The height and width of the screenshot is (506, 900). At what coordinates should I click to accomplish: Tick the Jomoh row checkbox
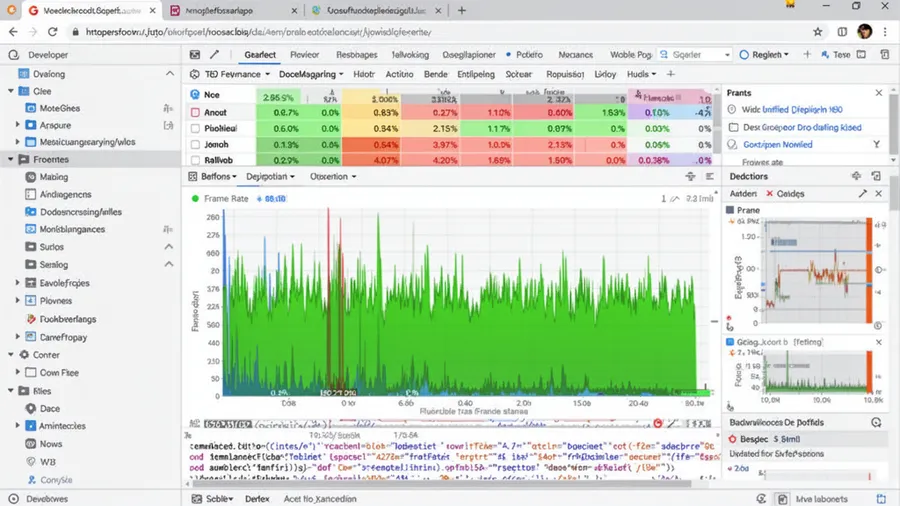tap(195, 145)
